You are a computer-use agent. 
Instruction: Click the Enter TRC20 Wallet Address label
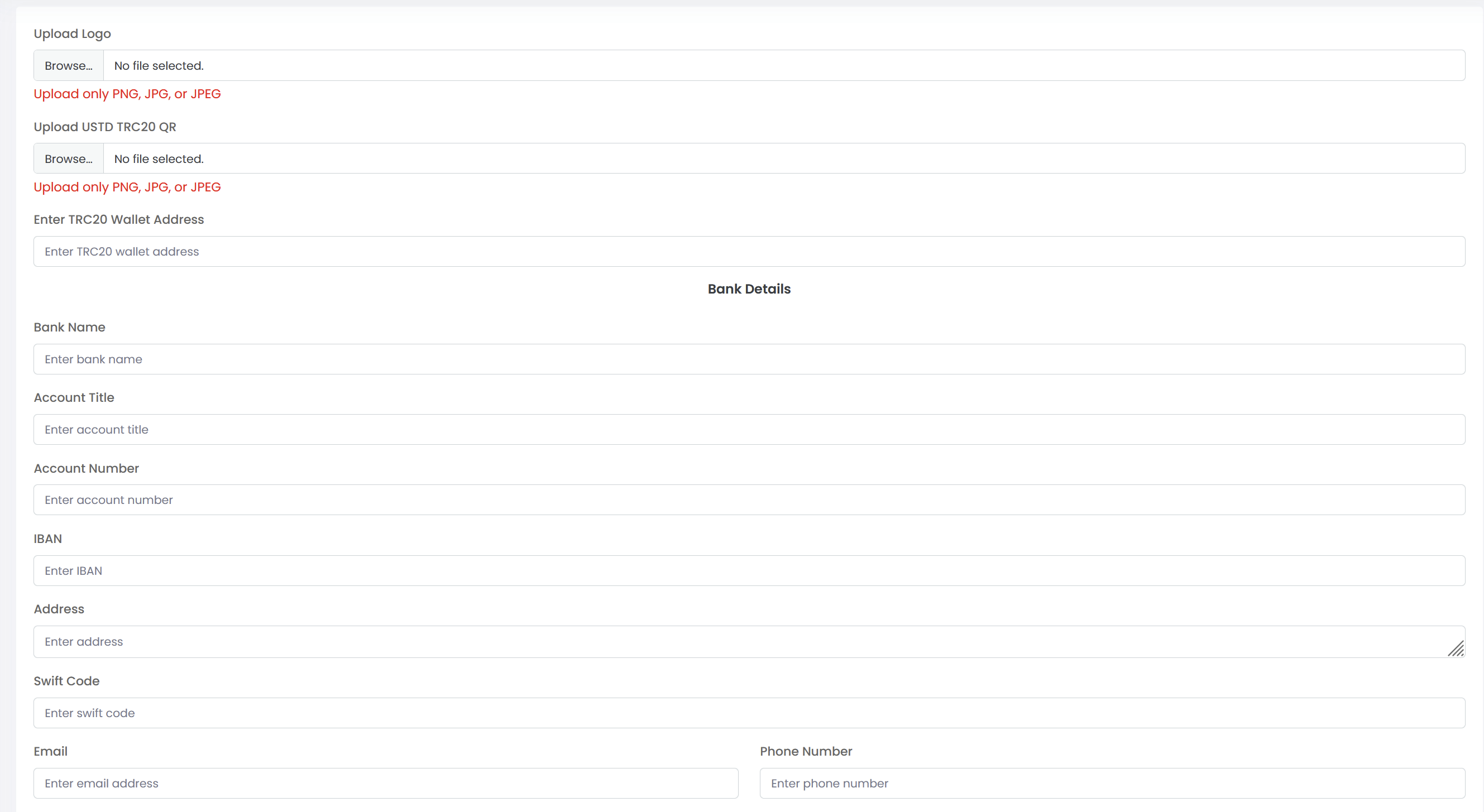119,219
